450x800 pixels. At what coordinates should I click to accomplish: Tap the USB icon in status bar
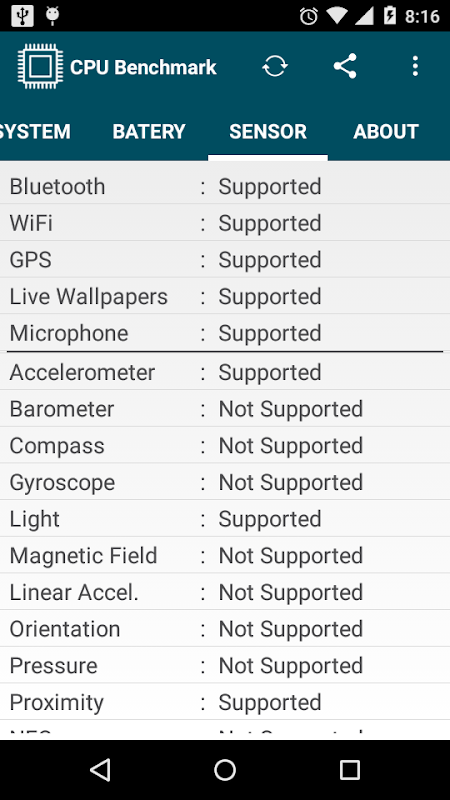click(22, 16)
